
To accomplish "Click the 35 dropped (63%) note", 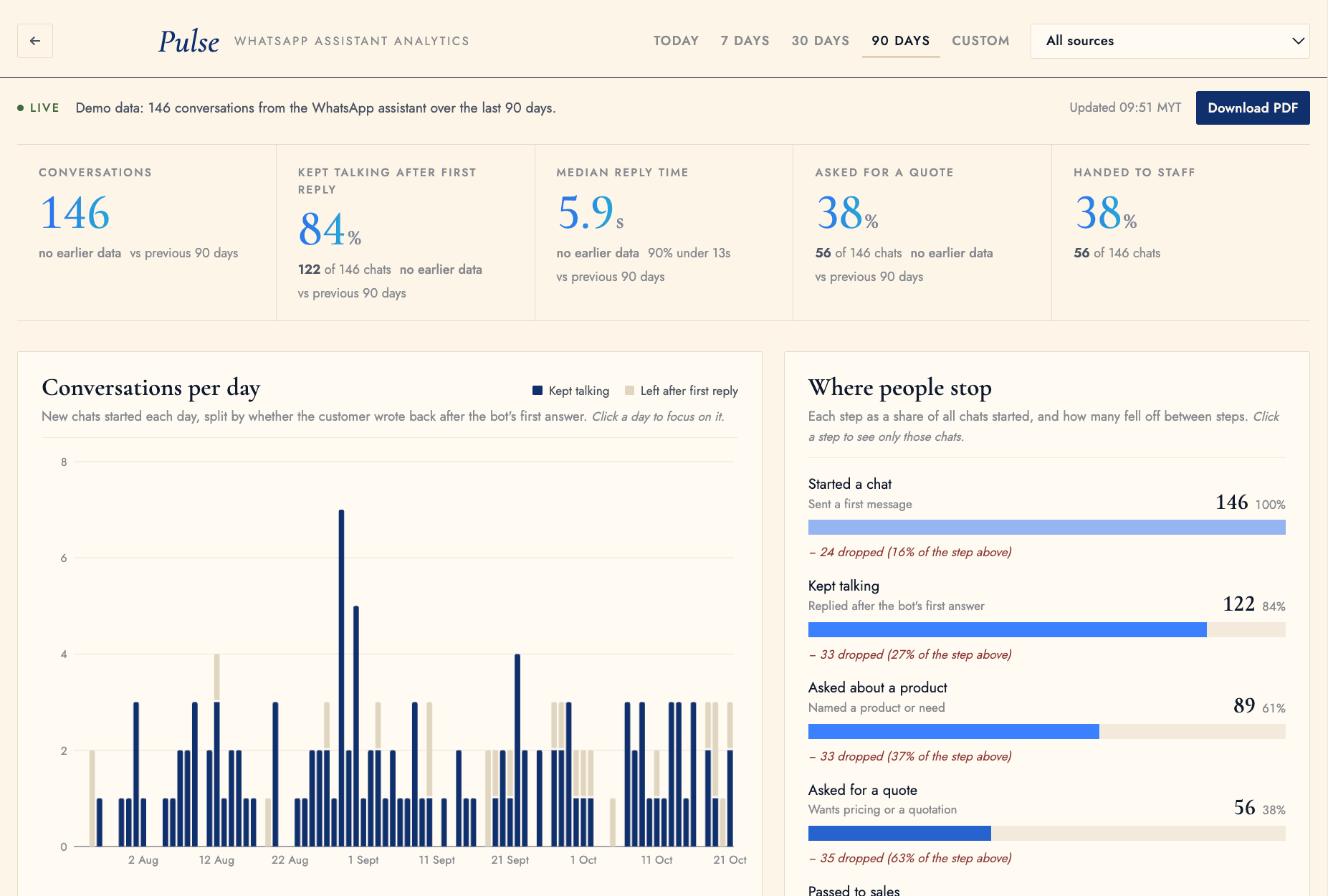I will 909,858.
